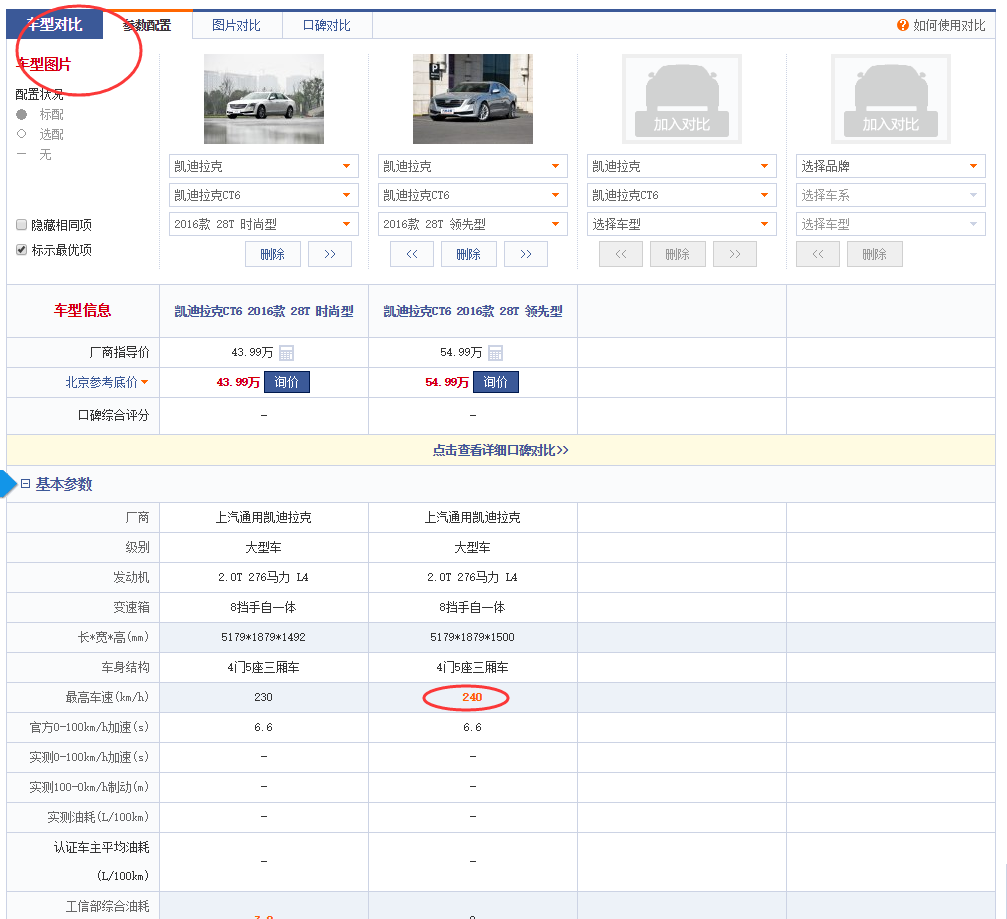The width and height of the screenshot is (1007, 919).
Task: Expand the 选择车型 dropdown in third column
Action: [x=681, y=224]
